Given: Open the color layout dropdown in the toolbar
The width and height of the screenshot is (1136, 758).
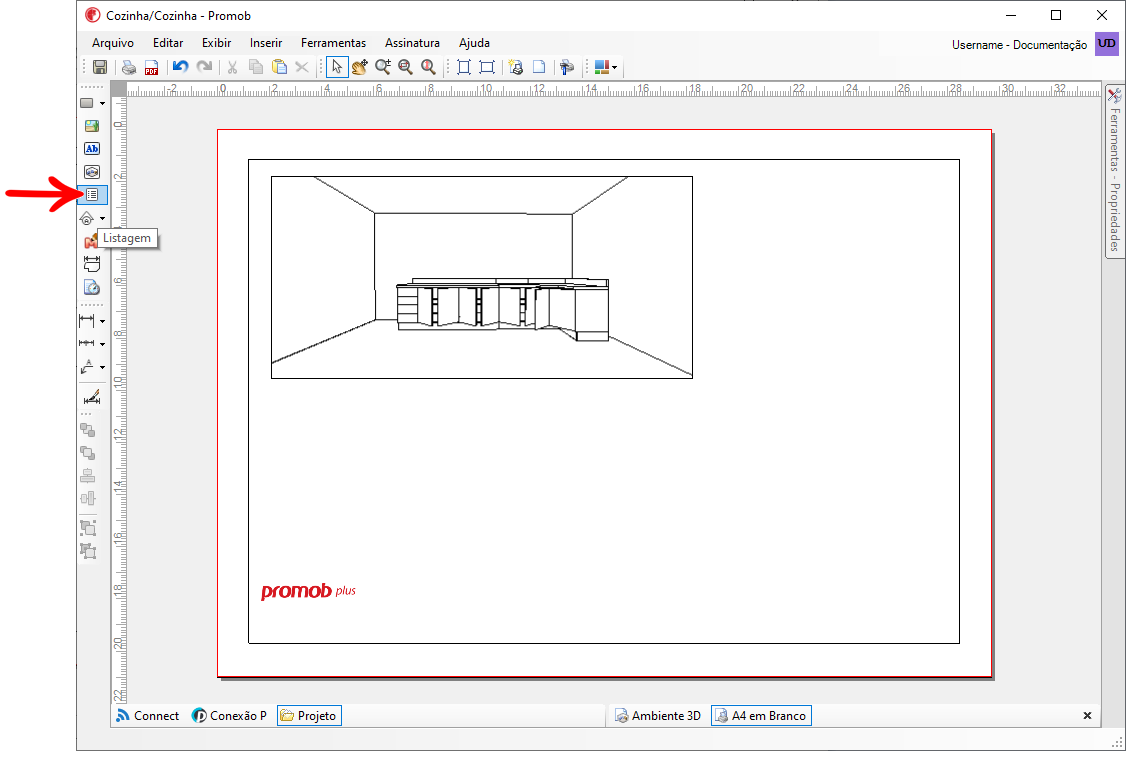Looking at the screenshot, I should click(606, 67).
